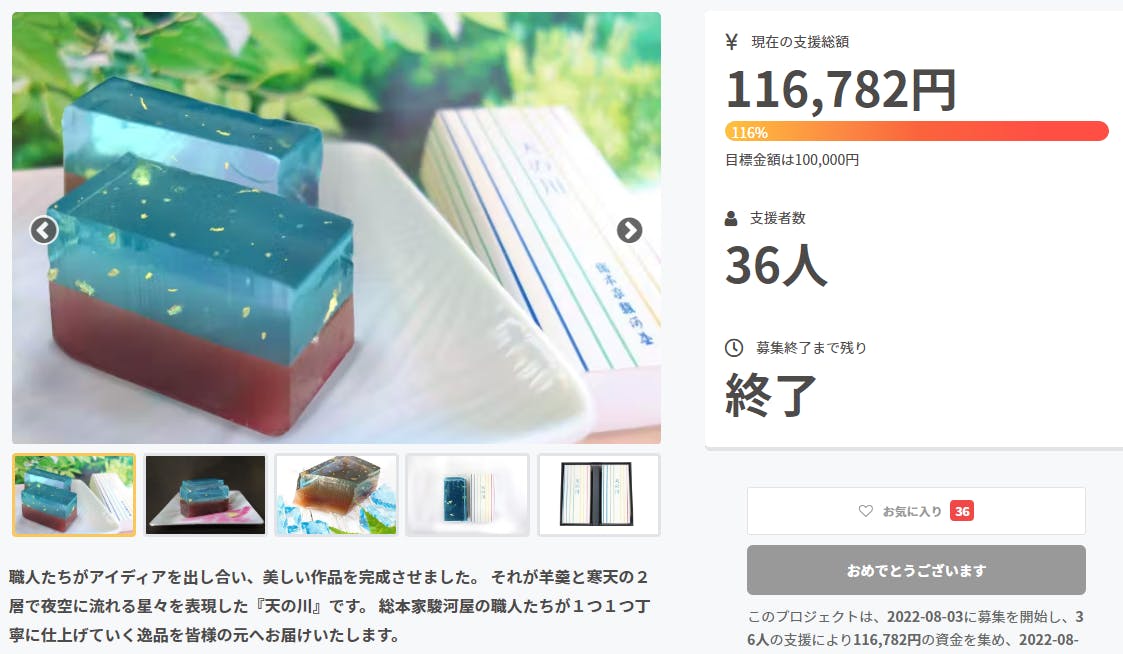The image size is (1123, 654).
Task: Click the large main product photo
Action: pyautogui.click(x=337, y=228)
